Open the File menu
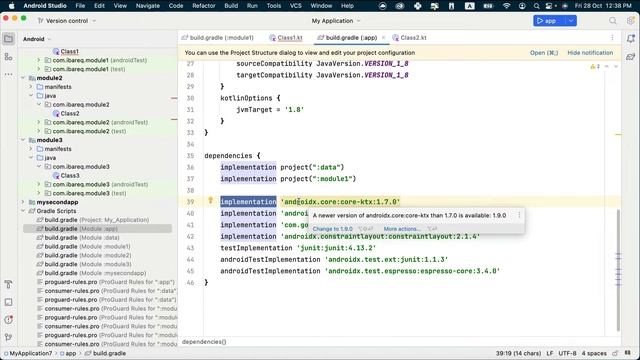 (80, 6)
